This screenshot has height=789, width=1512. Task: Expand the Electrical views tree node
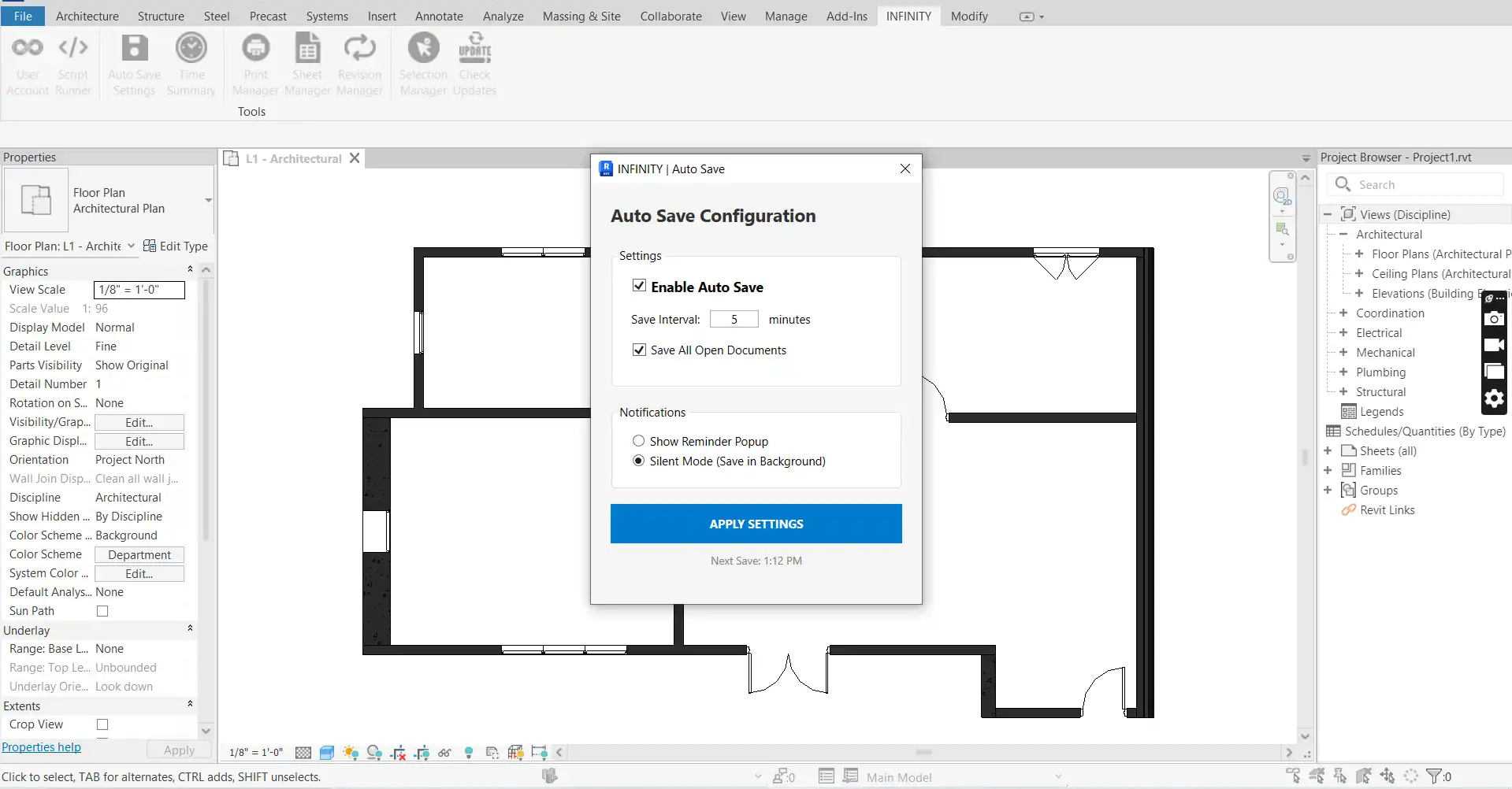(1343, 333)
